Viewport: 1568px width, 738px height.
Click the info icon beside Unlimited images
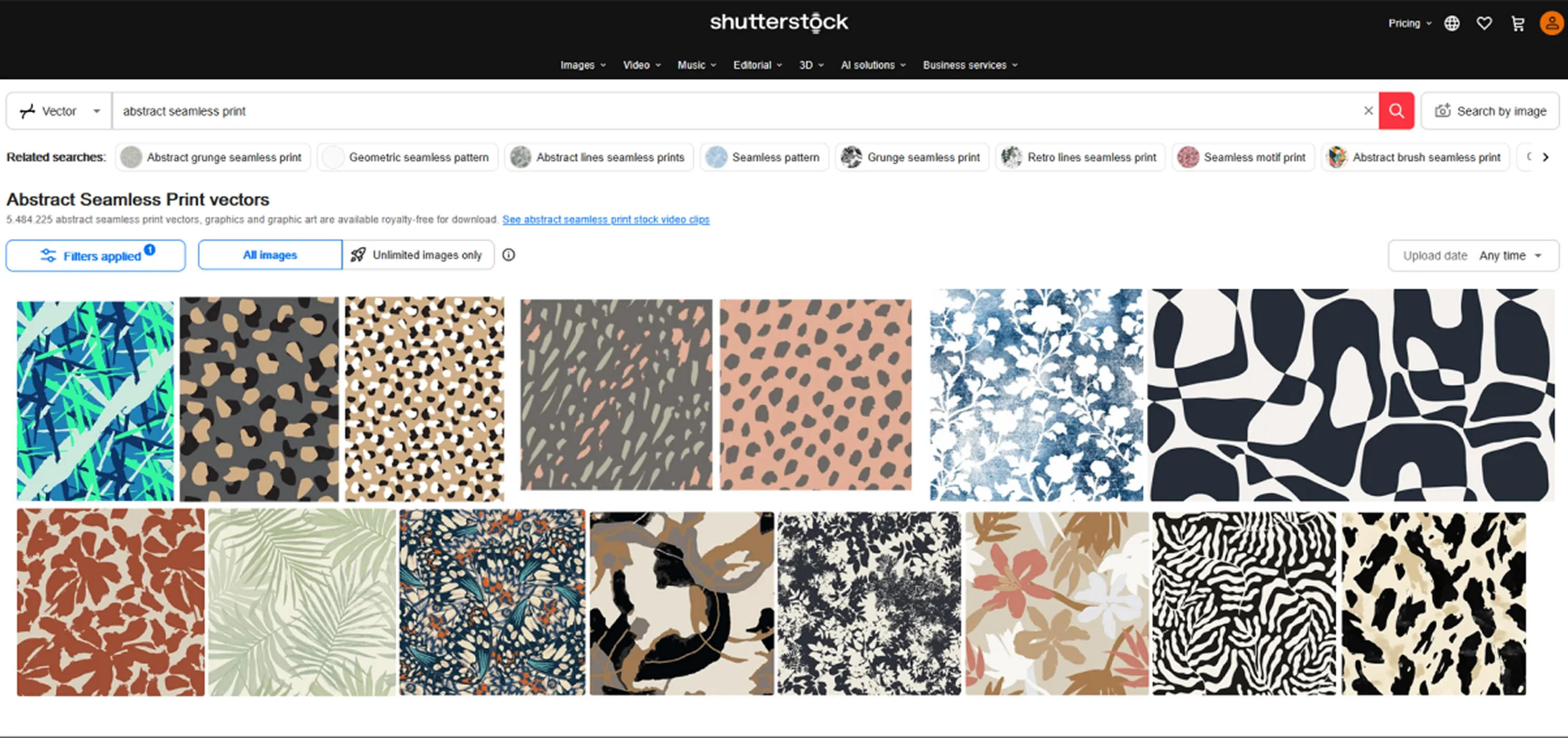pos(508,255)
